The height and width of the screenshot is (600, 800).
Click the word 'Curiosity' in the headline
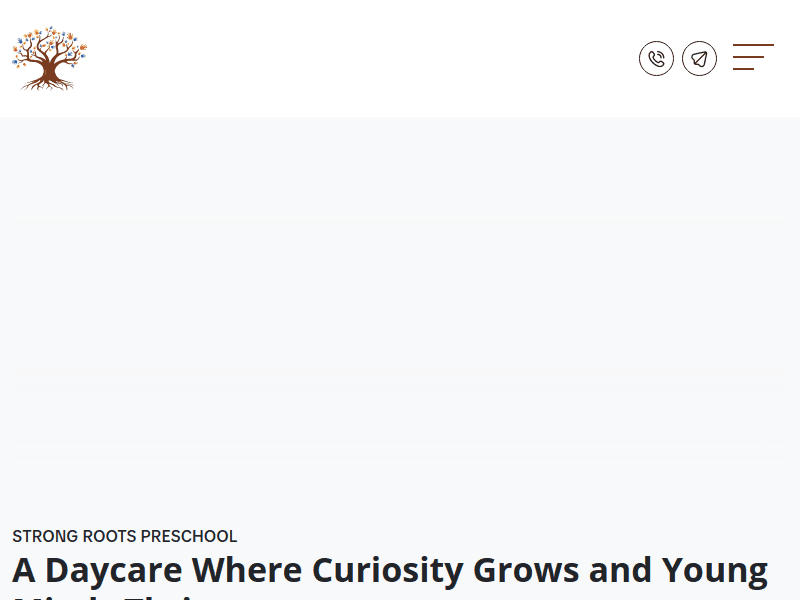(x=388, y=570)
